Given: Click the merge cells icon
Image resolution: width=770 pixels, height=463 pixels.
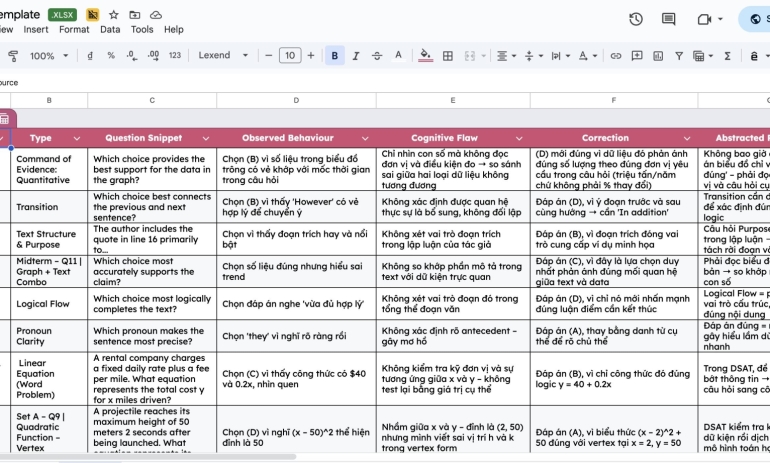Looking at the screenshot, I should (x=469, y=55).
